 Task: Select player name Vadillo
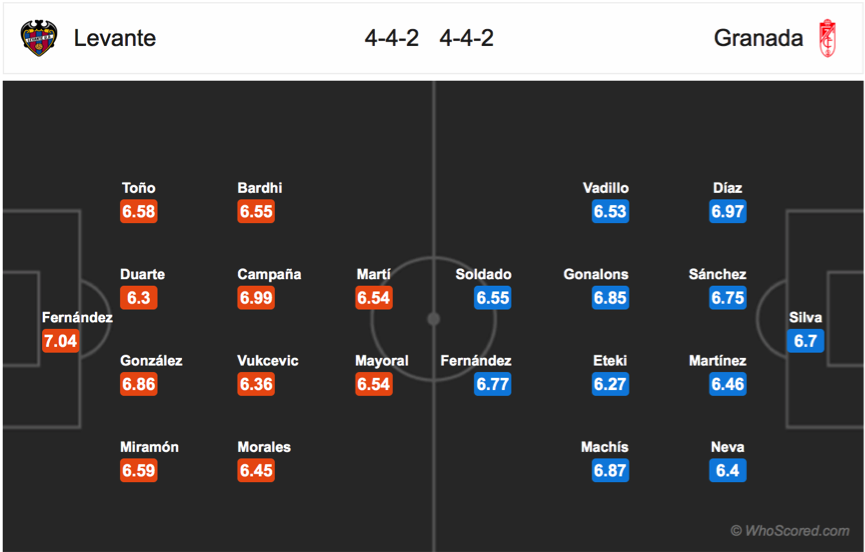606,188
